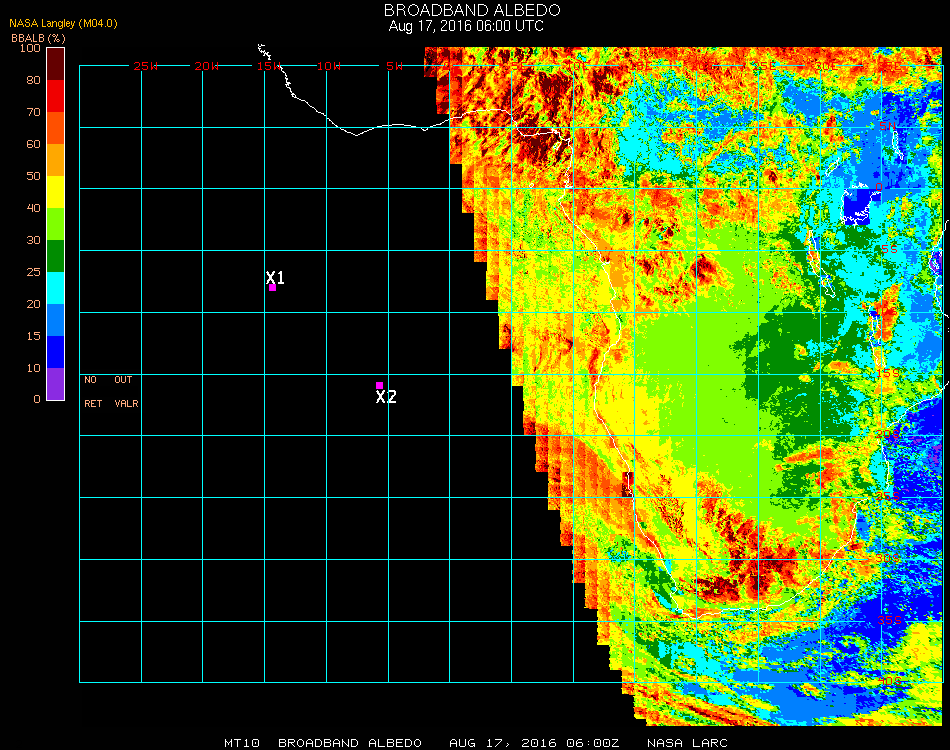Viewport: 950px width, 750px height.
Task: Click the BBALB (%) colorbar heading
Action: [x=38, y=37]
